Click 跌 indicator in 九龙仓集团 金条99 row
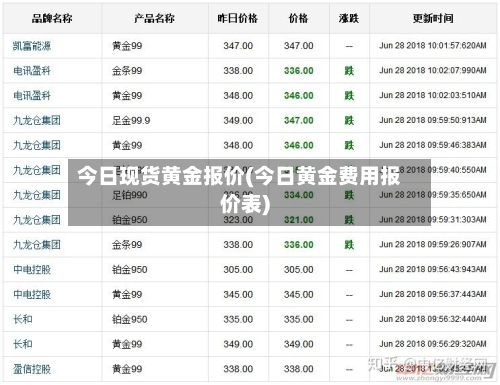This screenshot has height=385, width=500. [x=349, y=245]
